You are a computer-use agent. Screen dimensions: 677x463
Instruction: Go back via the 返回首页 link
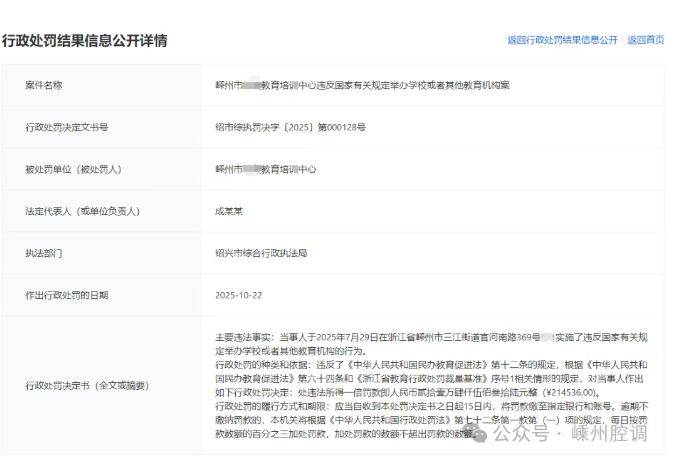click(x=646, y=40)
